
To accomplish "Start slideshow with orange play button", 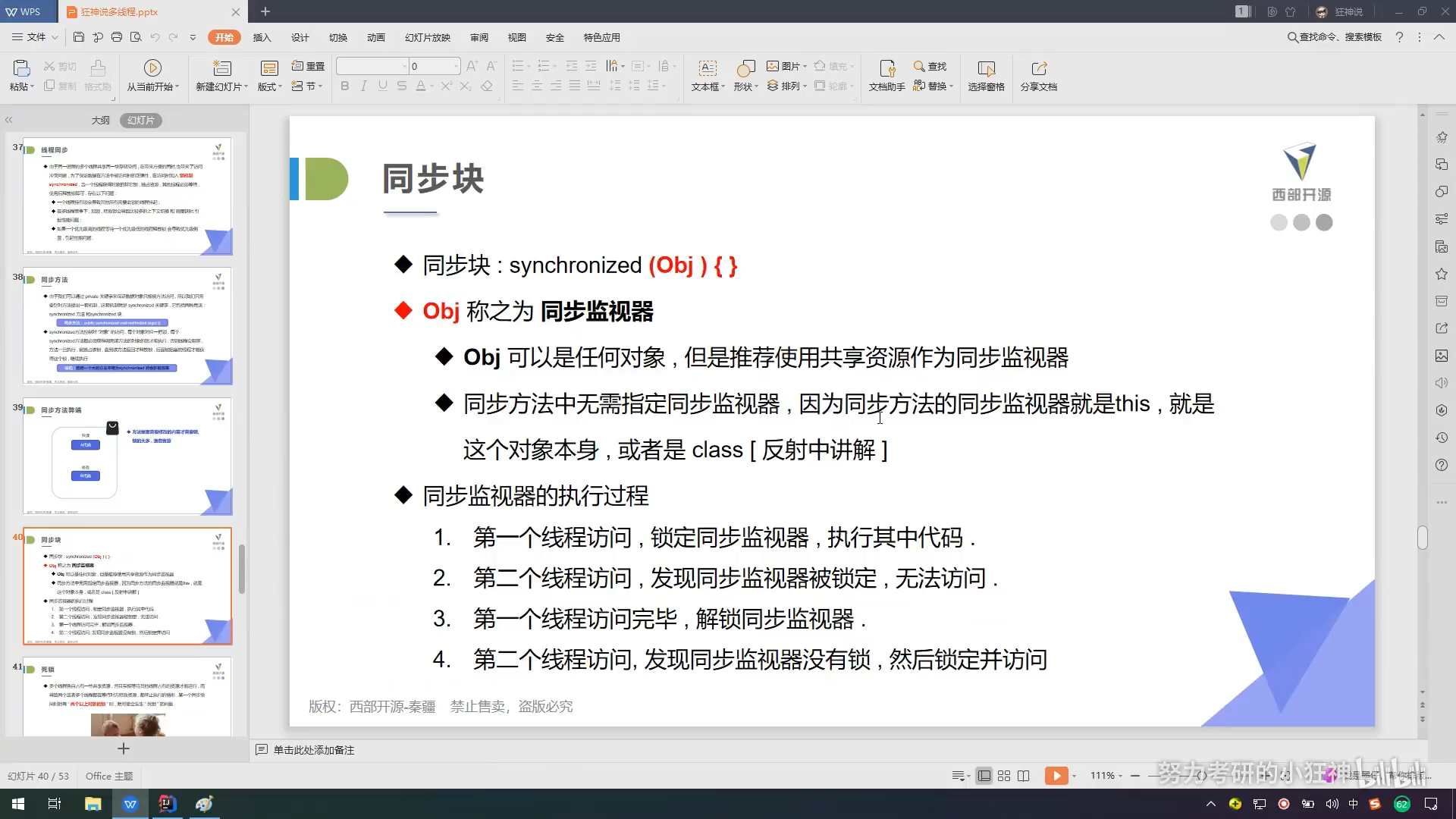I will point(1056,776).
